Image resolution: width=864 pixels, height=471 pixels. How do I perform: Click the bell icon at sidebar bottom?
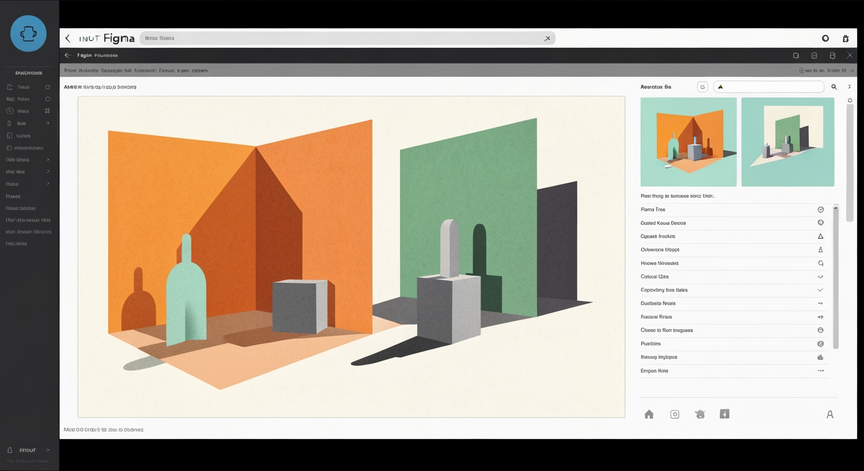point(10,450)
